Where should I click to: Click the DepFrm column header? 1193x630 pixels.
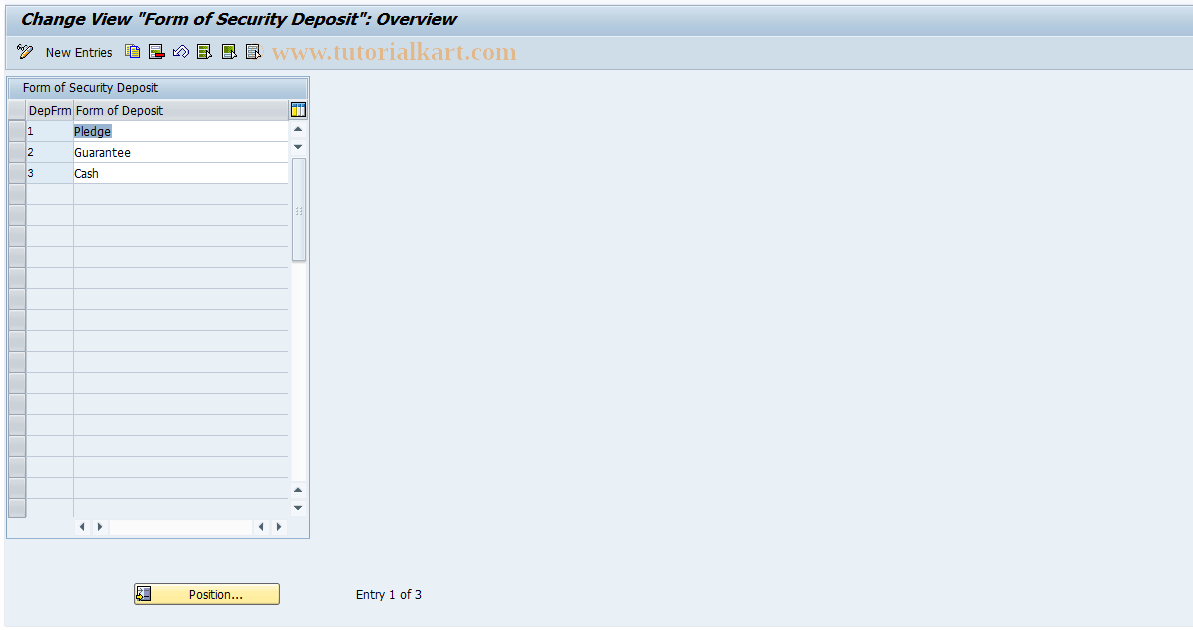point(49,110)
